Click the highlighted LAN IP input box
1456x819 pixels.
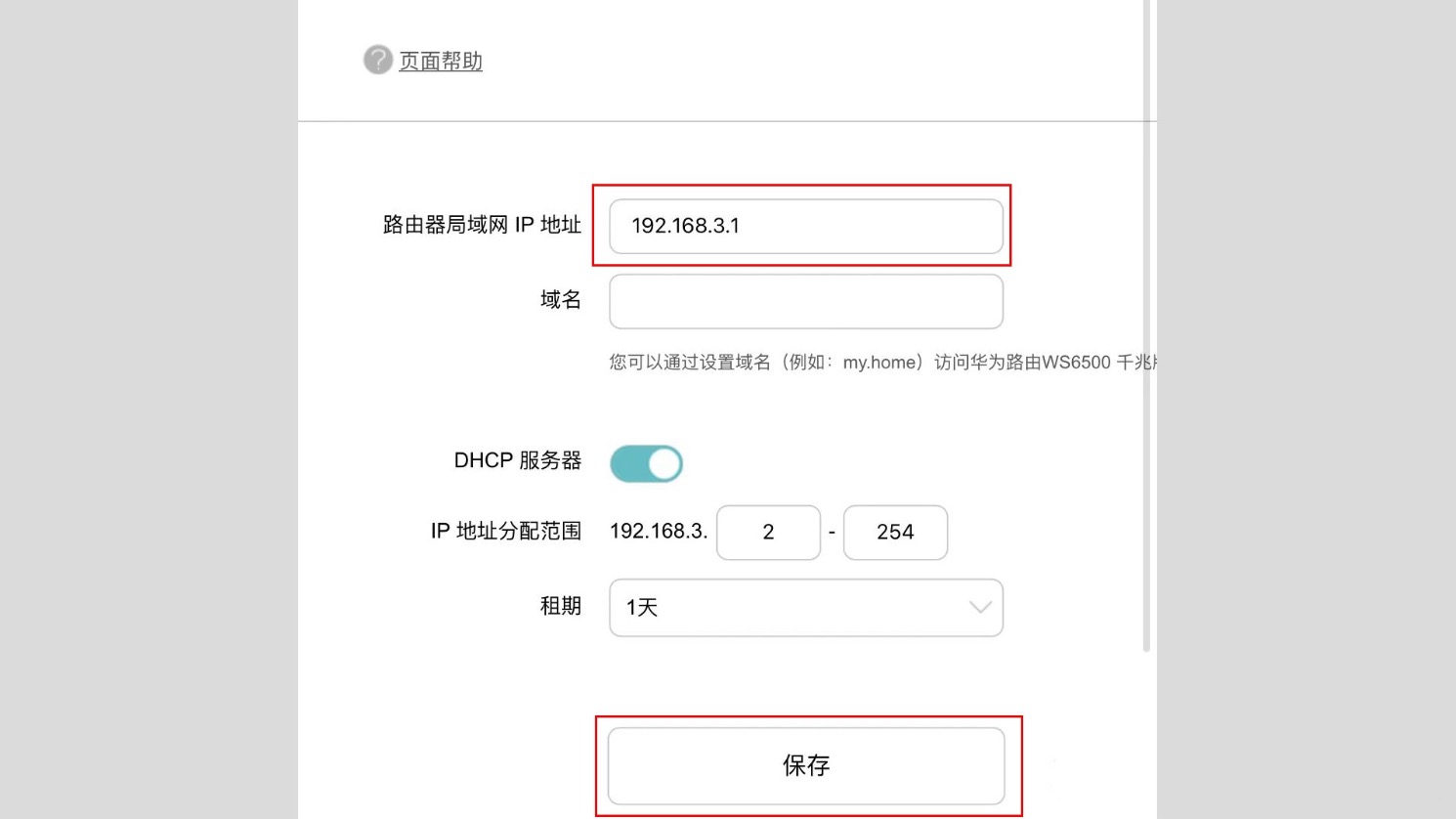(805, 226)
